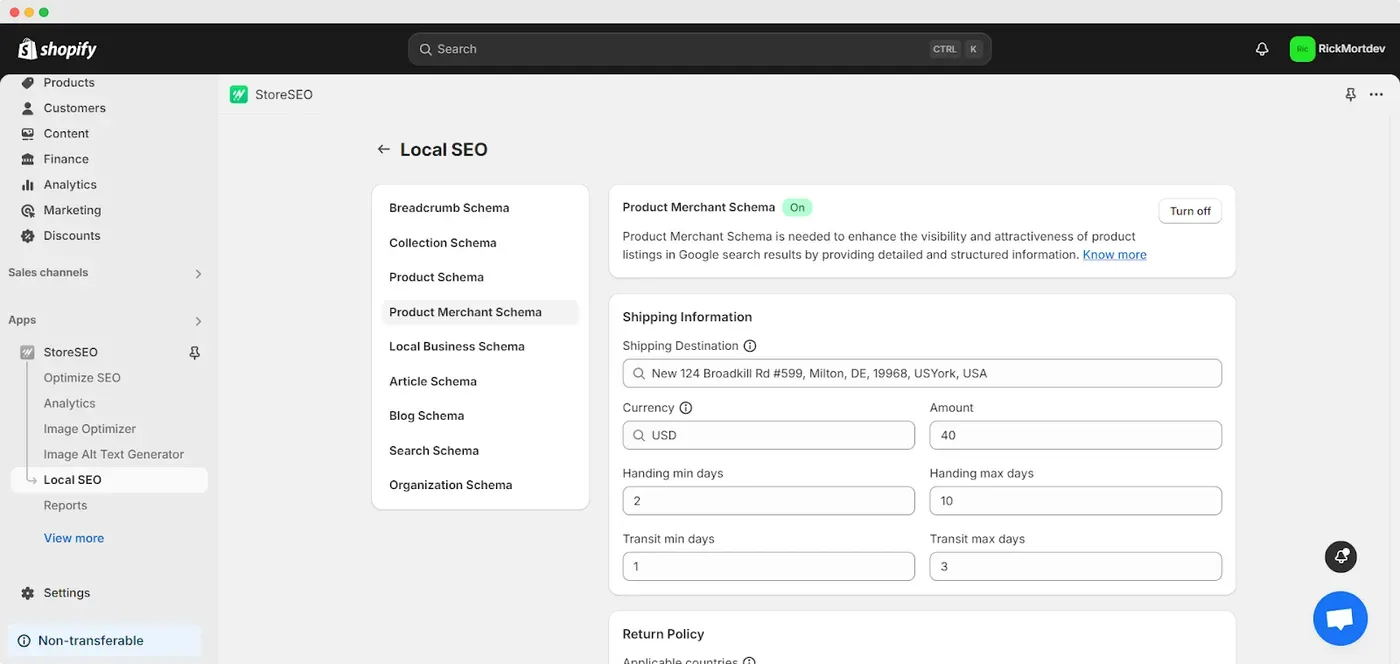The width and height of the screenshot is (1400, 664).
Task: Click the Non-transferable label
Action: click(91, 641)
